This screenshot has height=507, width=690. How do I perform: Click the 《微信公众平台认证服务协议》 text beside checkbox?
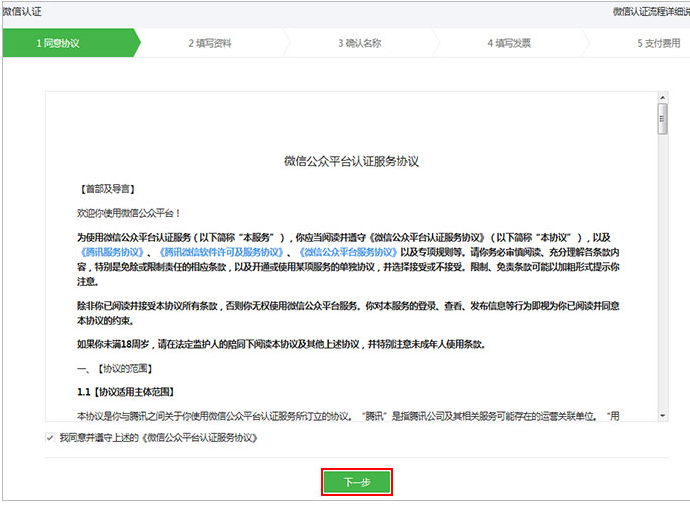coord(199,438)
